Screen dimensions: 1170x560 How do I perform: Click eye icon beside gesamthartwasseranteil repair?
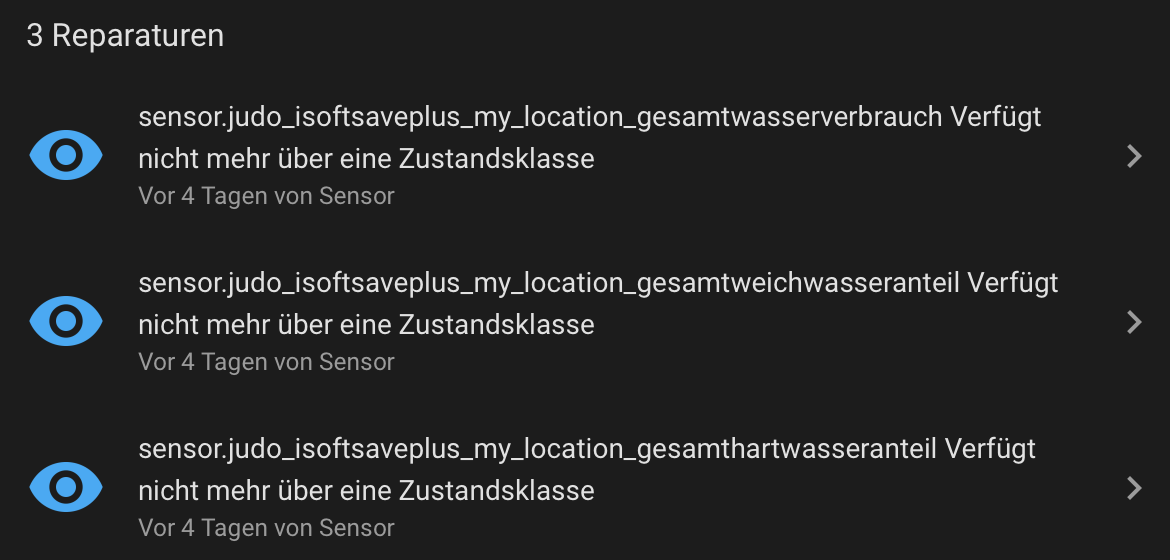tap(66, 487)
